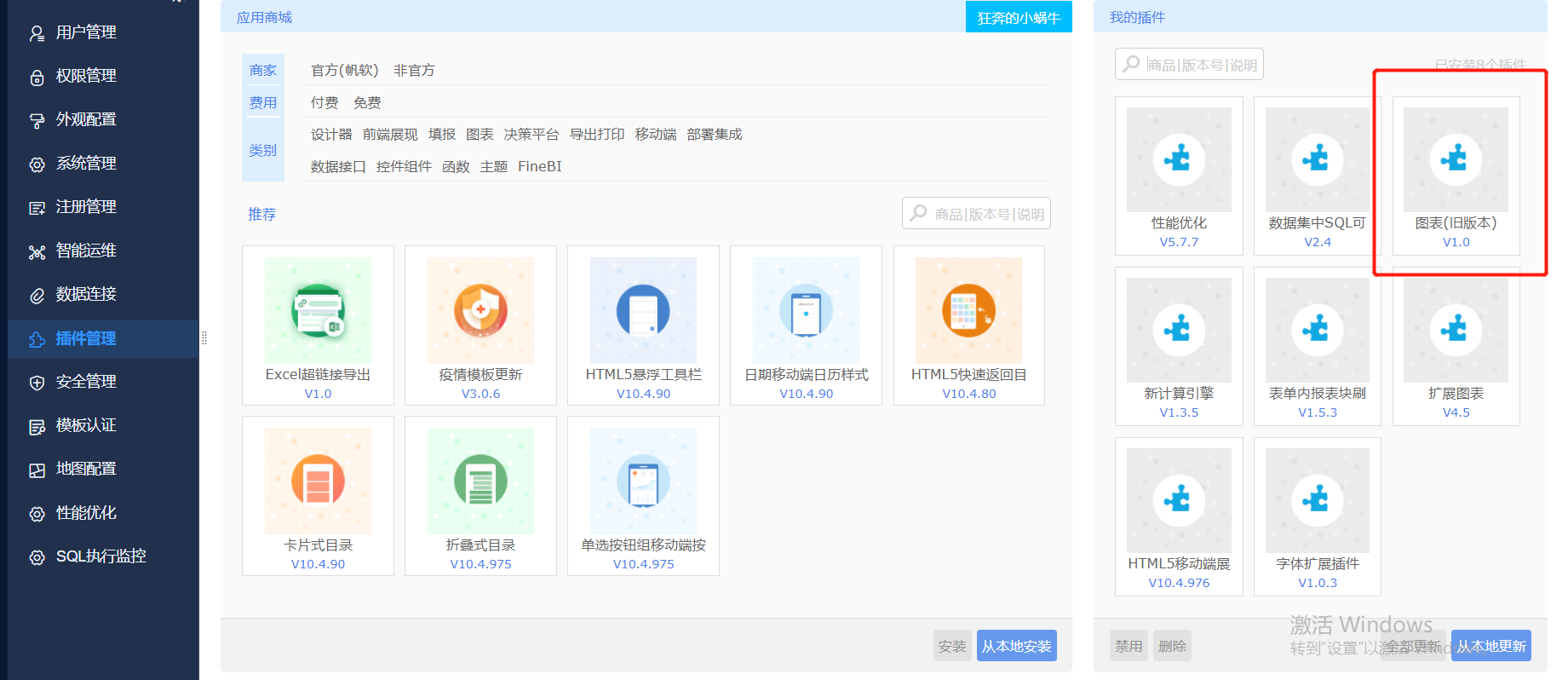The width and height of the screenshot is (1568, 680).
Task: Click the 模板认证 sidebar icon
Action: (x=37, y=426)
